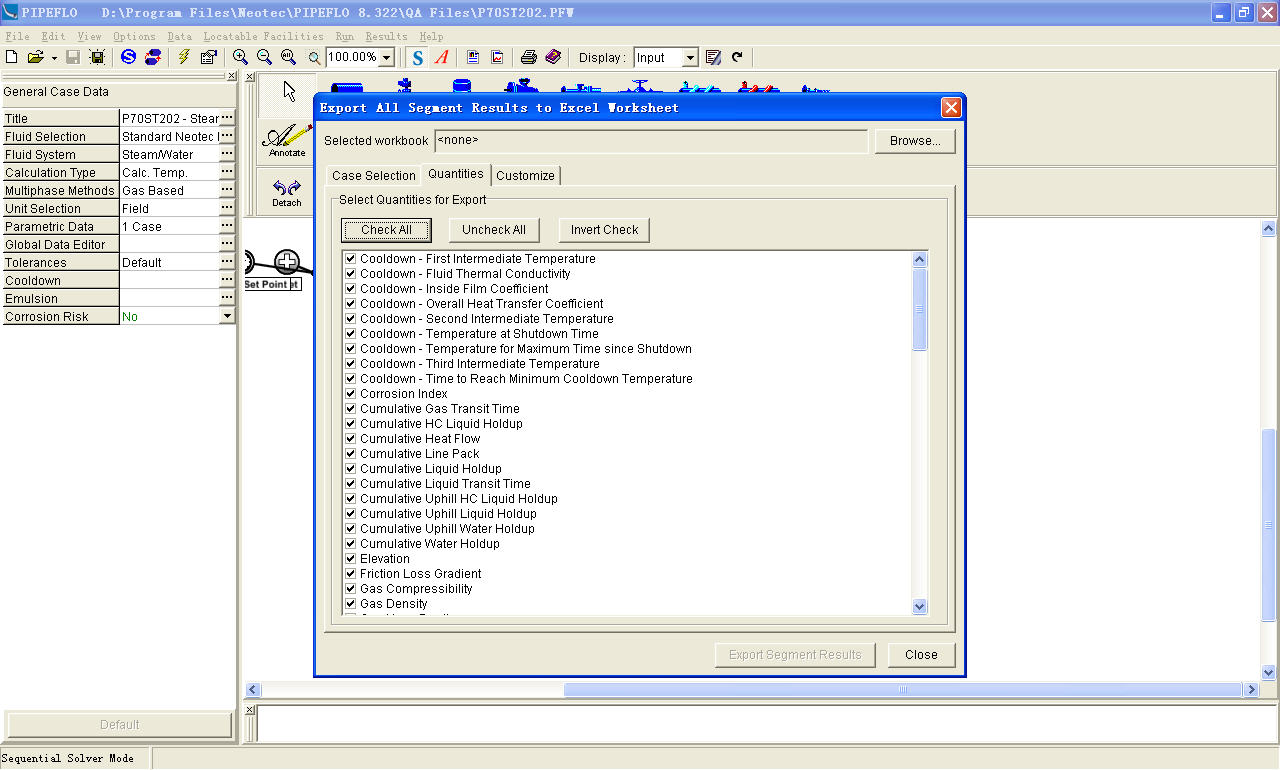The width and height of the screenshot is (1280, 770).
Task: Click the chart report toolbar icon
Action: point(497,57)
